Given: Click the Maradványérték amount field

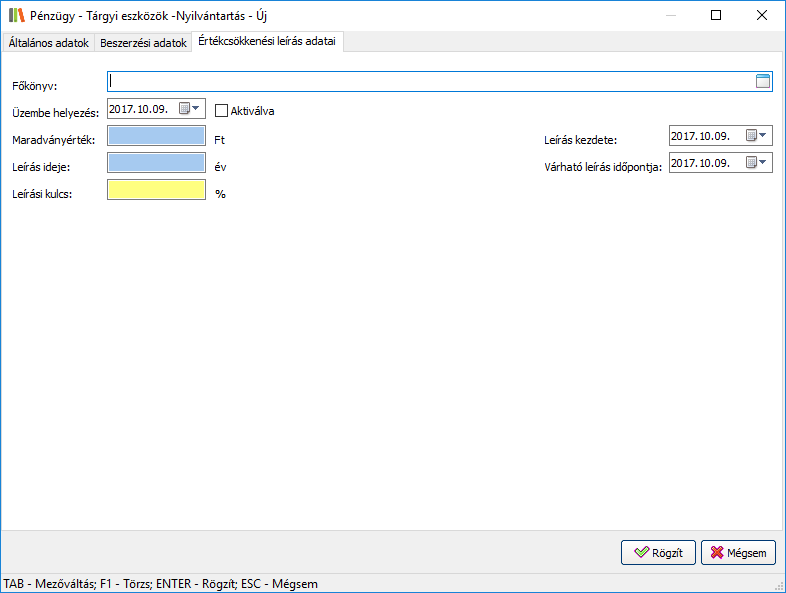Looking at the screenshot, I should coord(156,136).
